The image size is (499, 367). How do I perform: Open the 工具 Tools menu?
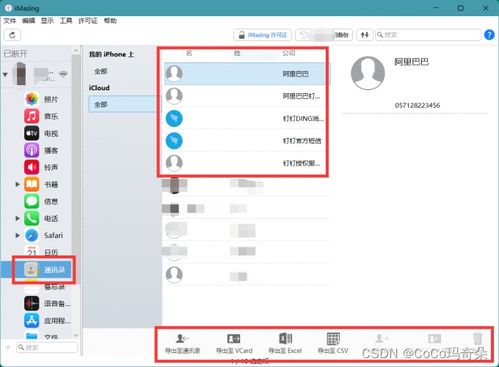[x=66, y=21]
